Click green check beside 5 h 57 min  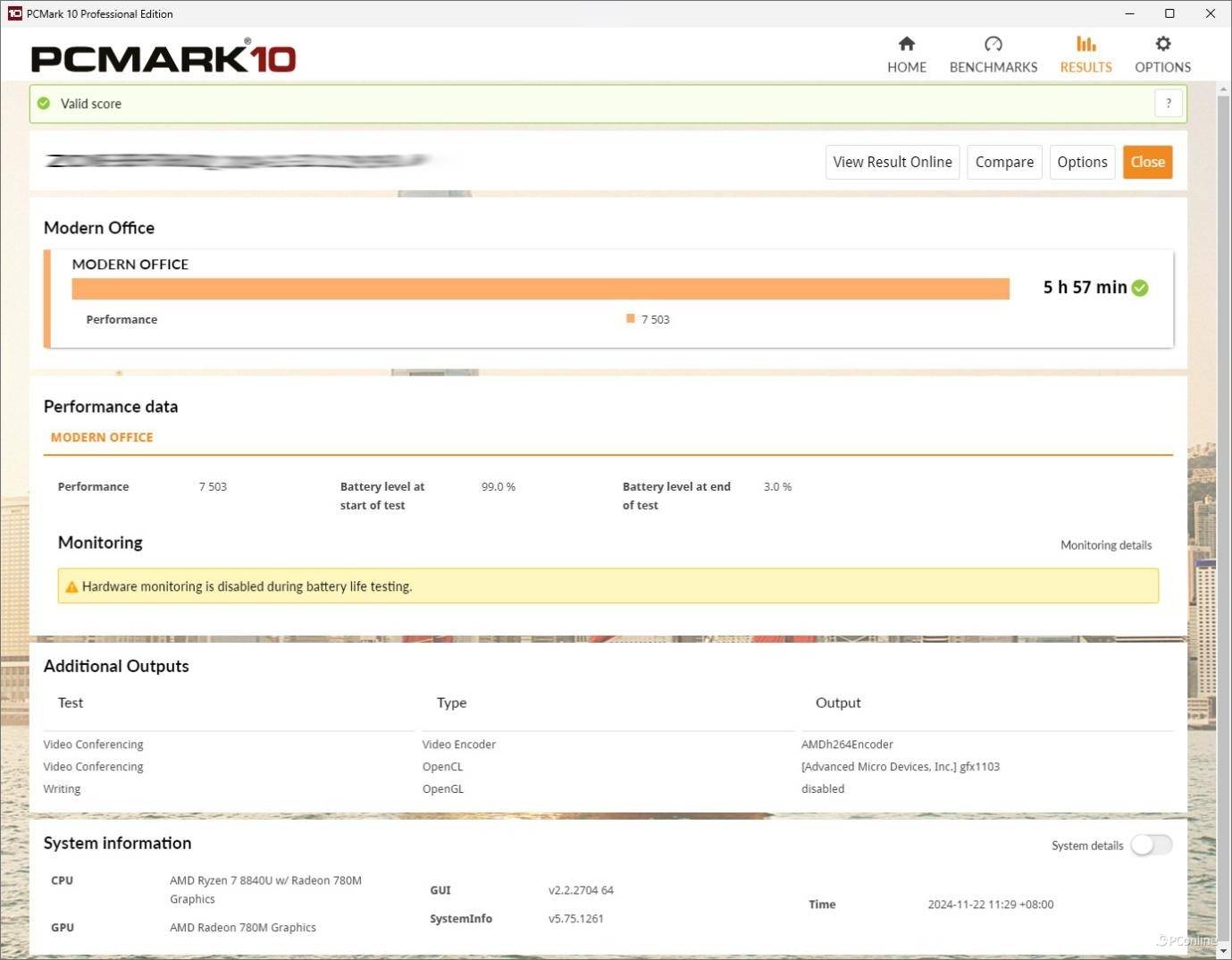[x=1140, y=288]
